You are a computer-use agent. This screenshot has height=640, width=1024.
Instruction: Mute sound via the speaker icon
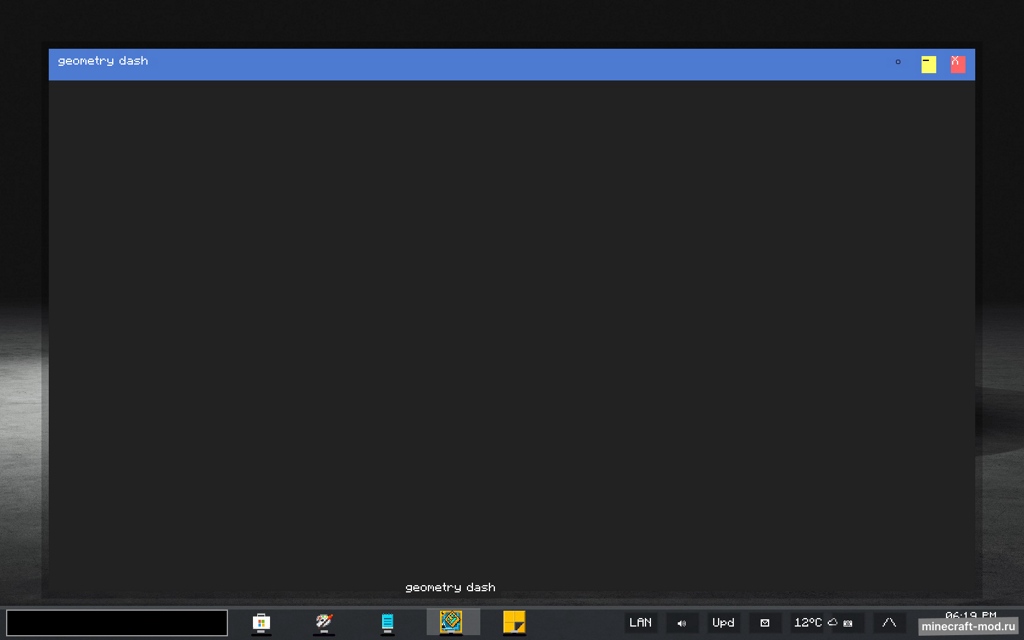(x=682, y=623)
